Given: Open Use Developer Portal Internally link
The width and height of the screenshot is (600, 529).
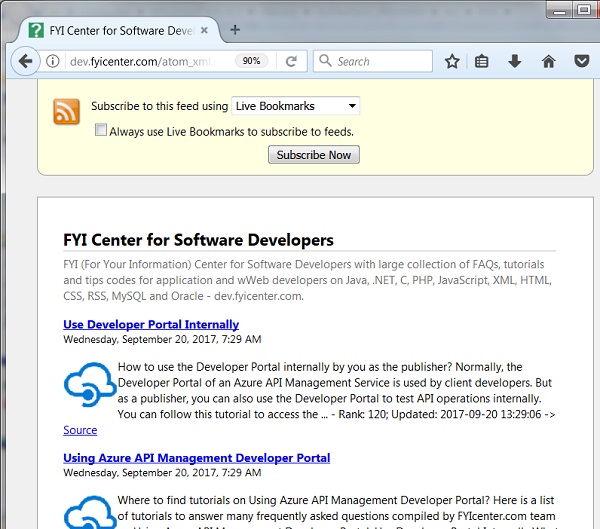Looking at the screenshot, I should (x=151, y=325).
